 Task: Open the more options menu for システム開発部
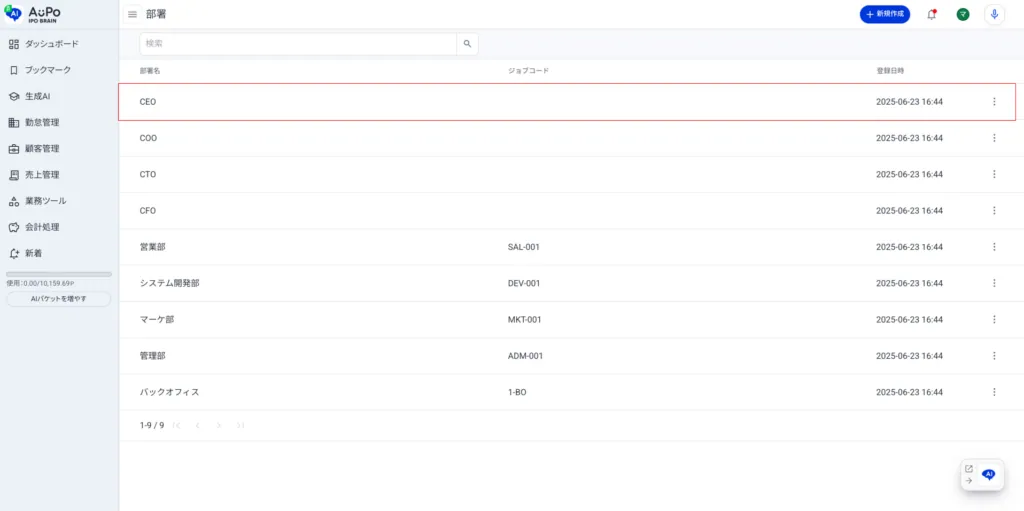click(x=994, y=283)
